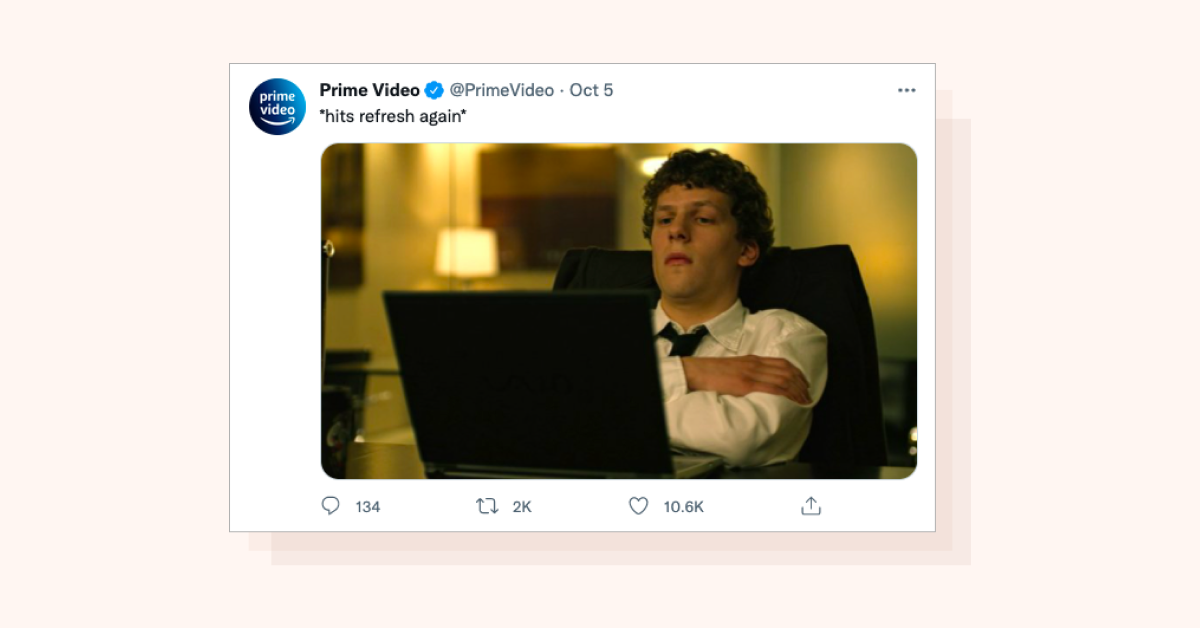Open replies via the speech bubble icon

(x=331, y=506)
